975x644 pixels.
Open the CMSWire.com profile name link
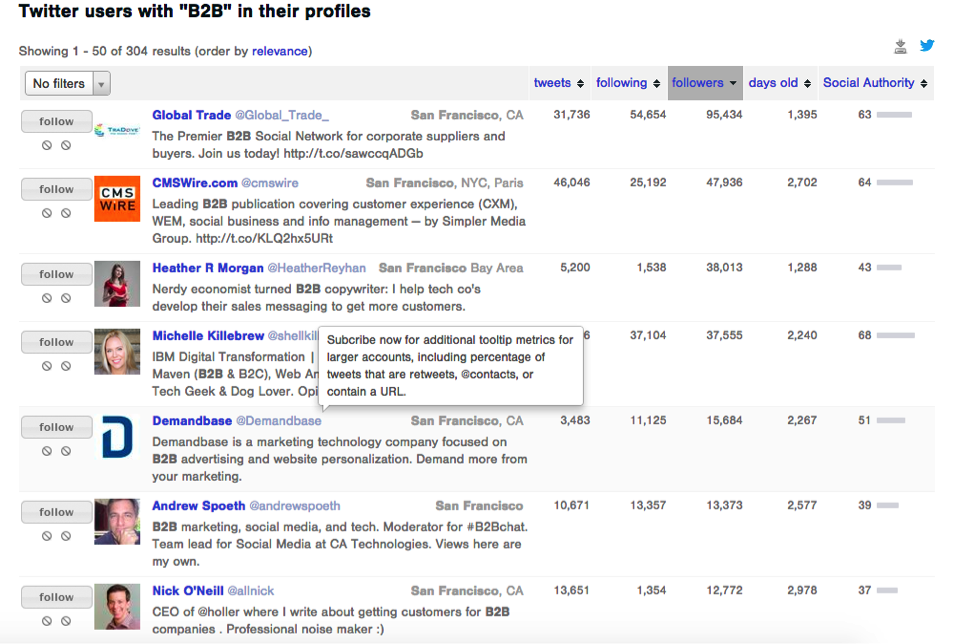(x=195, y=183)
